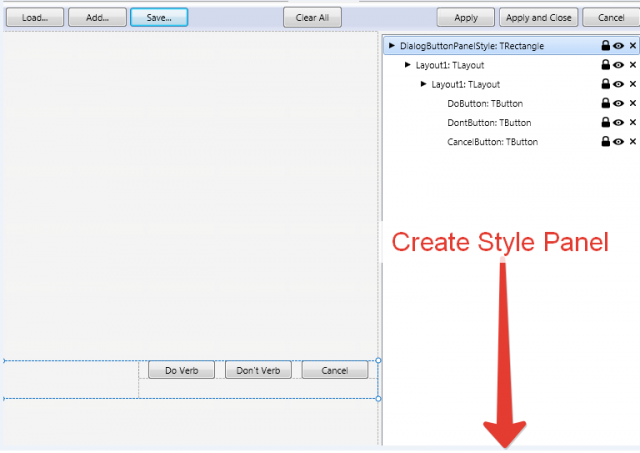Select DialogButtonPanelStyle: TRectangle row
This screenshot has height=453, width=640.
(x=511, y=46)
